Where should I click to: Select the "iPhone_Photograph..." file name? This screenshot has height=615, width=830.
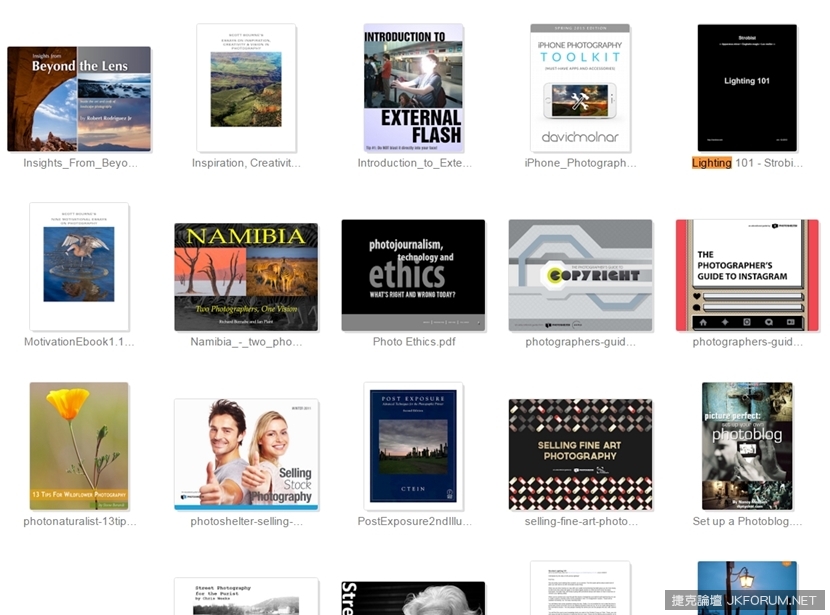580,163
